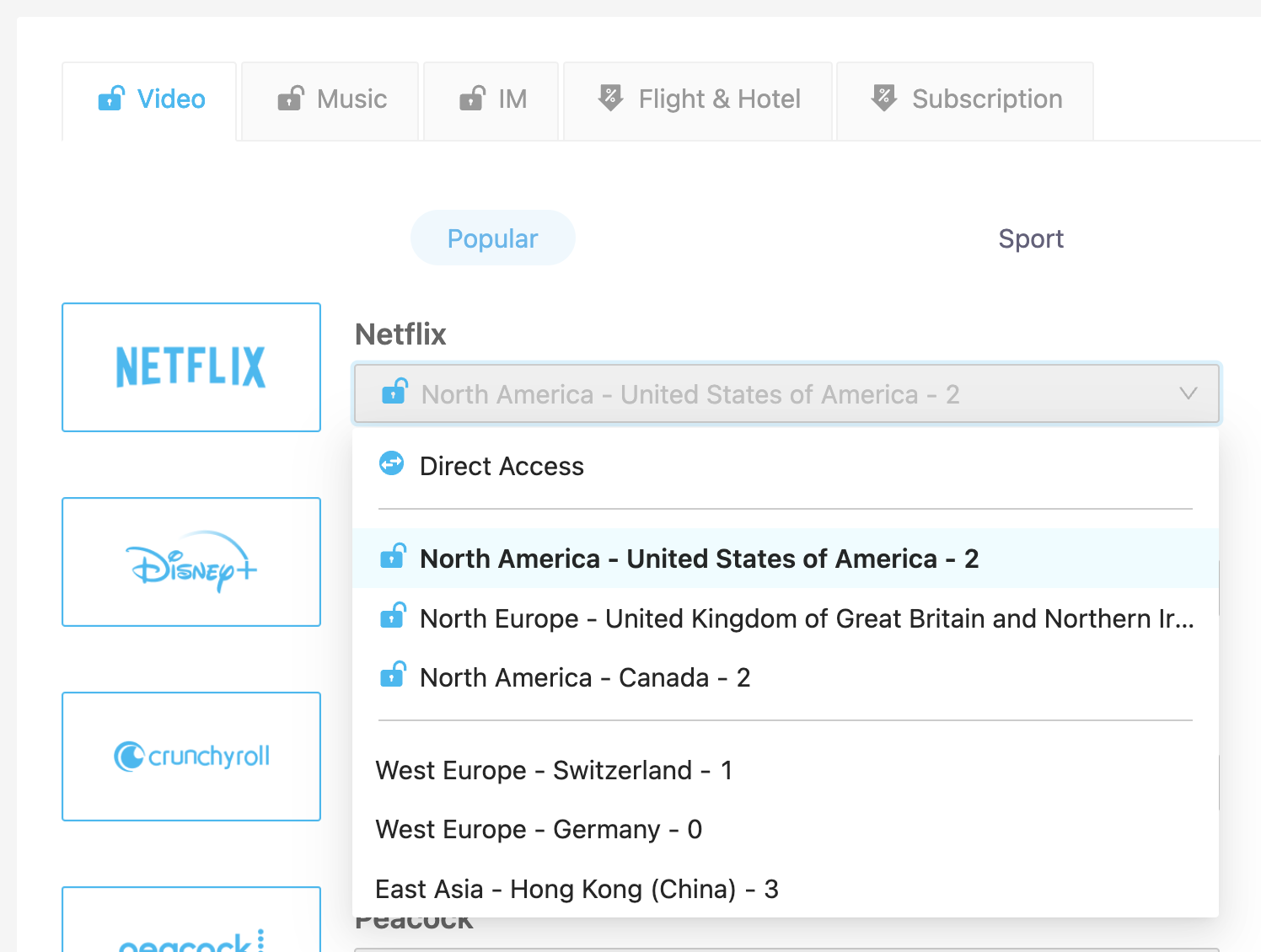Viewport: 1261px width, 952px height.
Task: Click the unlock icon on the IM tab
Action: tap(472, 98)
